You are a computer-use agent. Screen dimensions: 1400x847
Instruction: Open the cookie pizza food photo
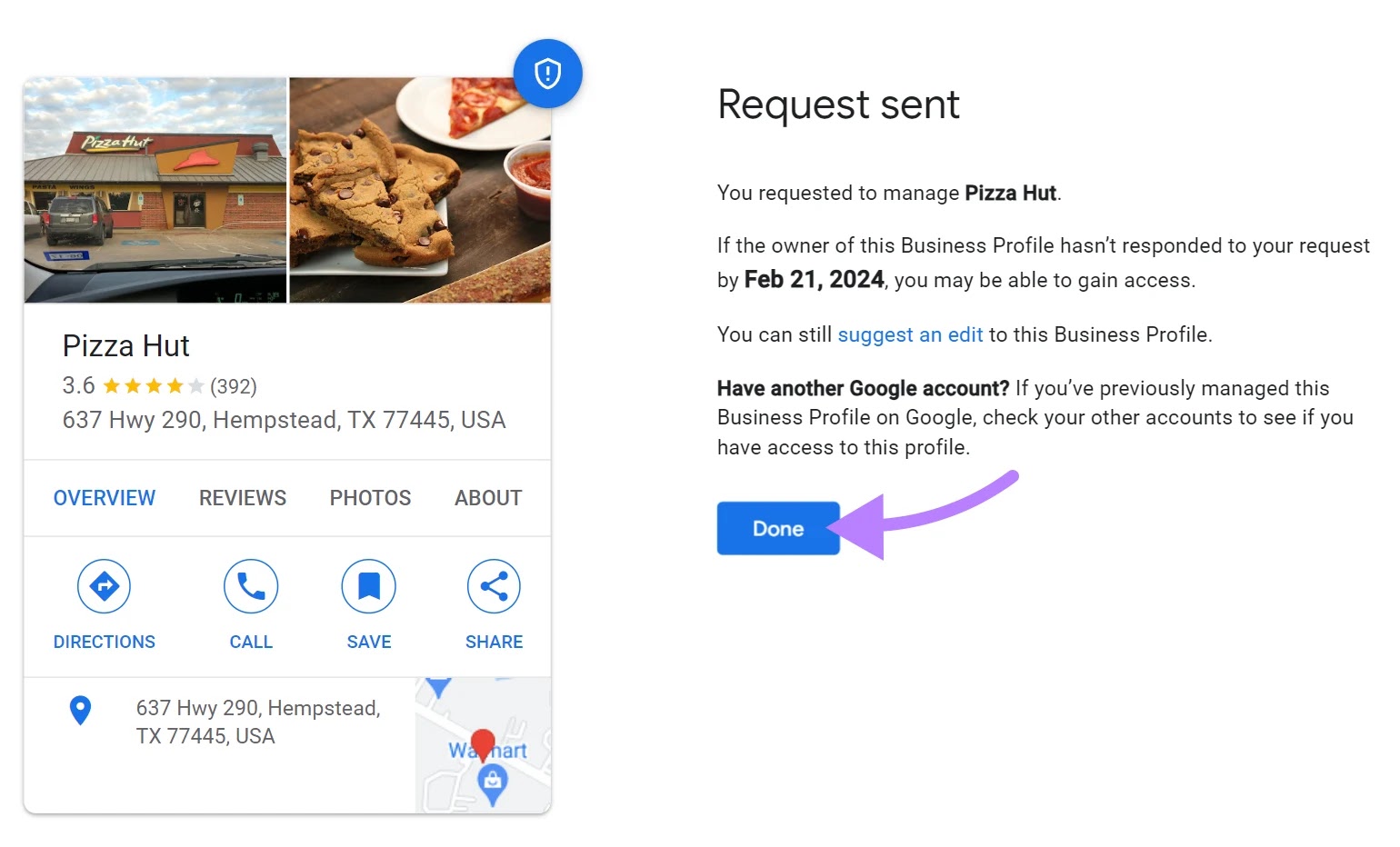tap(420, 190)
